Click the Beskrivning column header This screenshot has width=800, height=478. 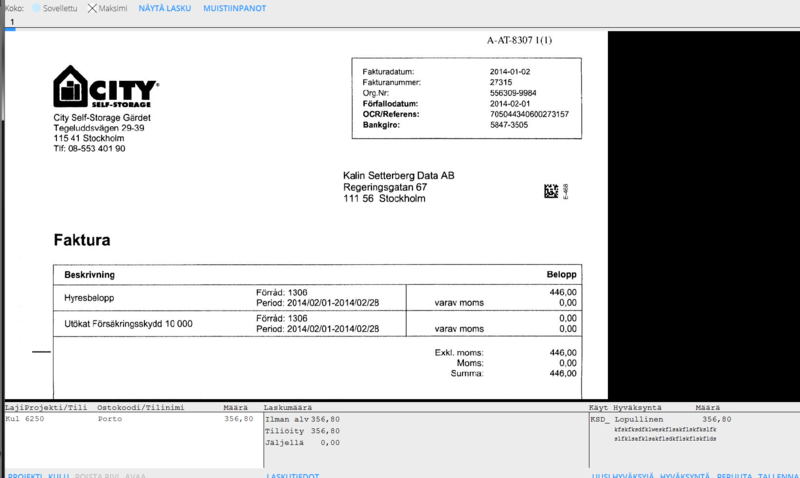click(89, 274)
